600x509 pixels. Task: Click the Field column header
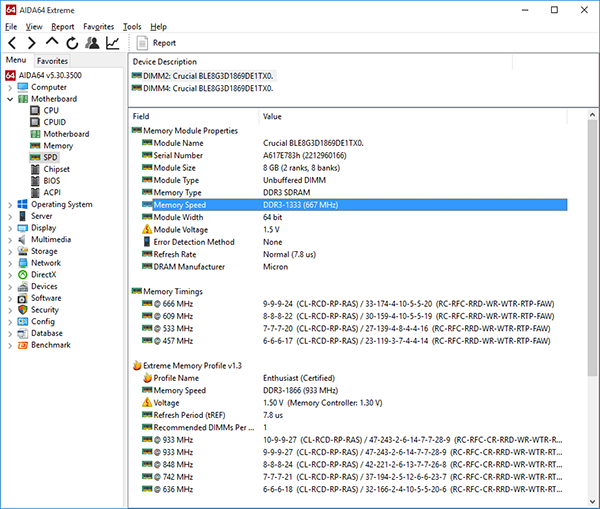(x=194, y=116)
